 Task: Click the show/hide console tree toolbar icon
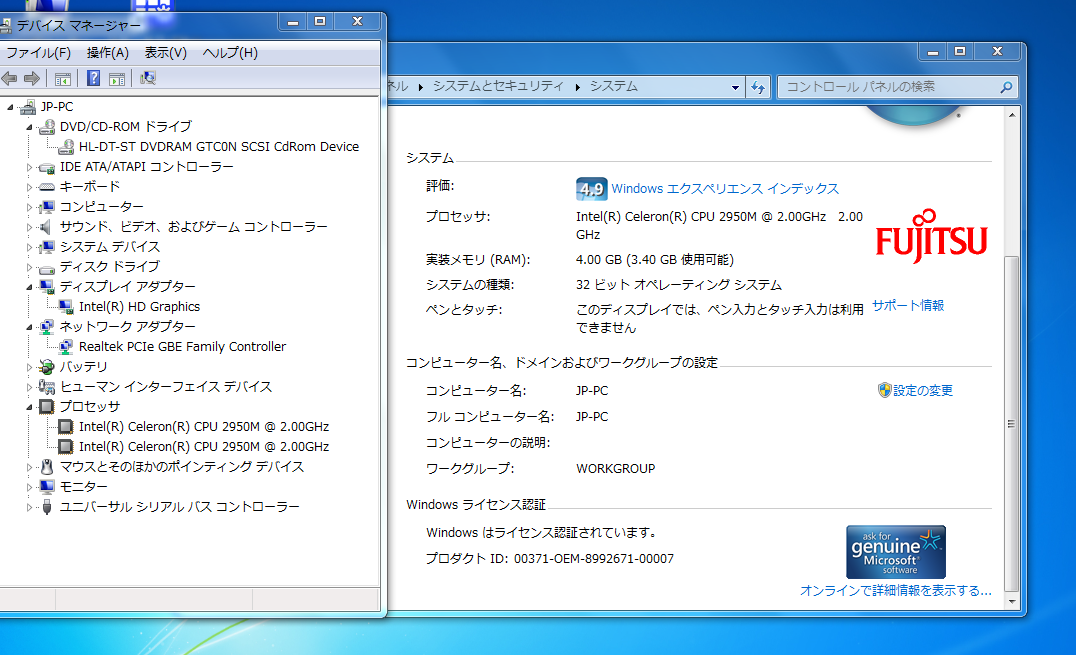[62, 79]
